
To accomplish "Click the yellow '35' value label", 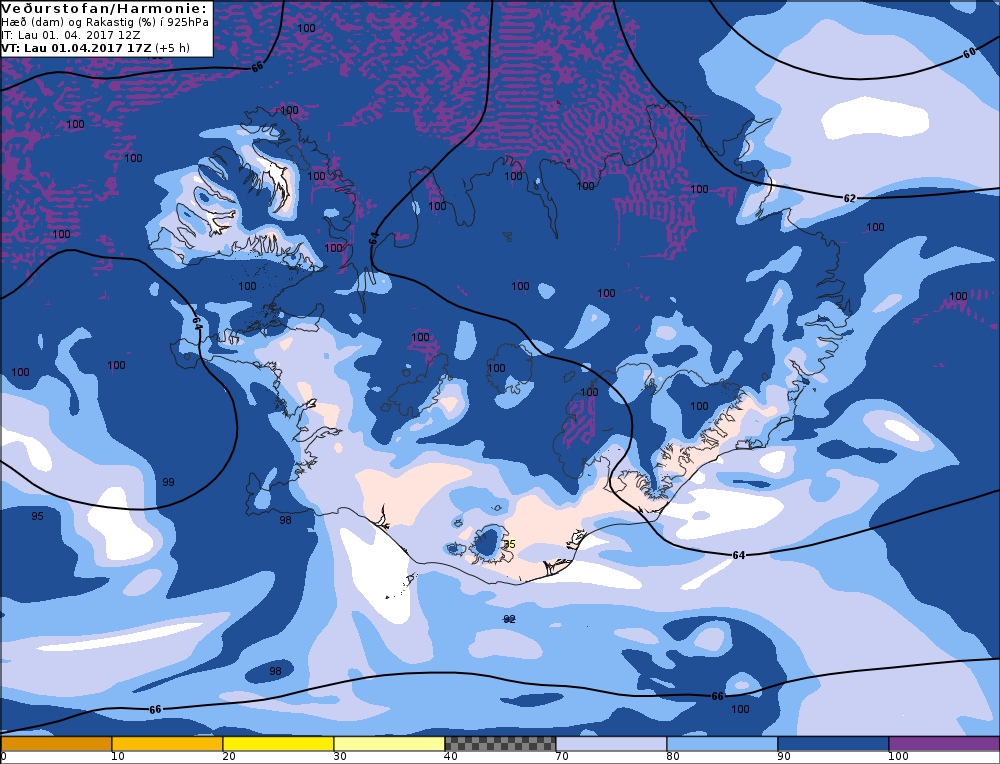I will (x=509, y=544).
